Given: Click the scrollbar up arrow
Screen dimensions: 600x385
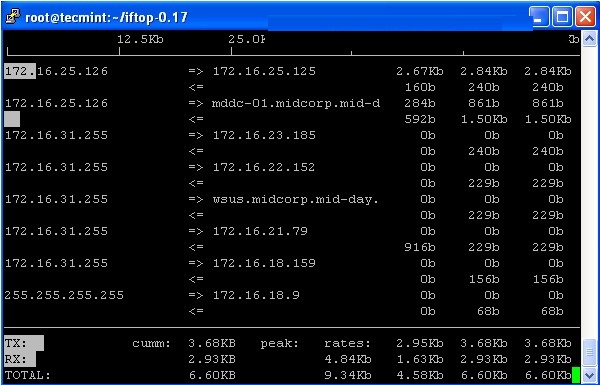Looking at the screenshot, I should tap(589, 39).
